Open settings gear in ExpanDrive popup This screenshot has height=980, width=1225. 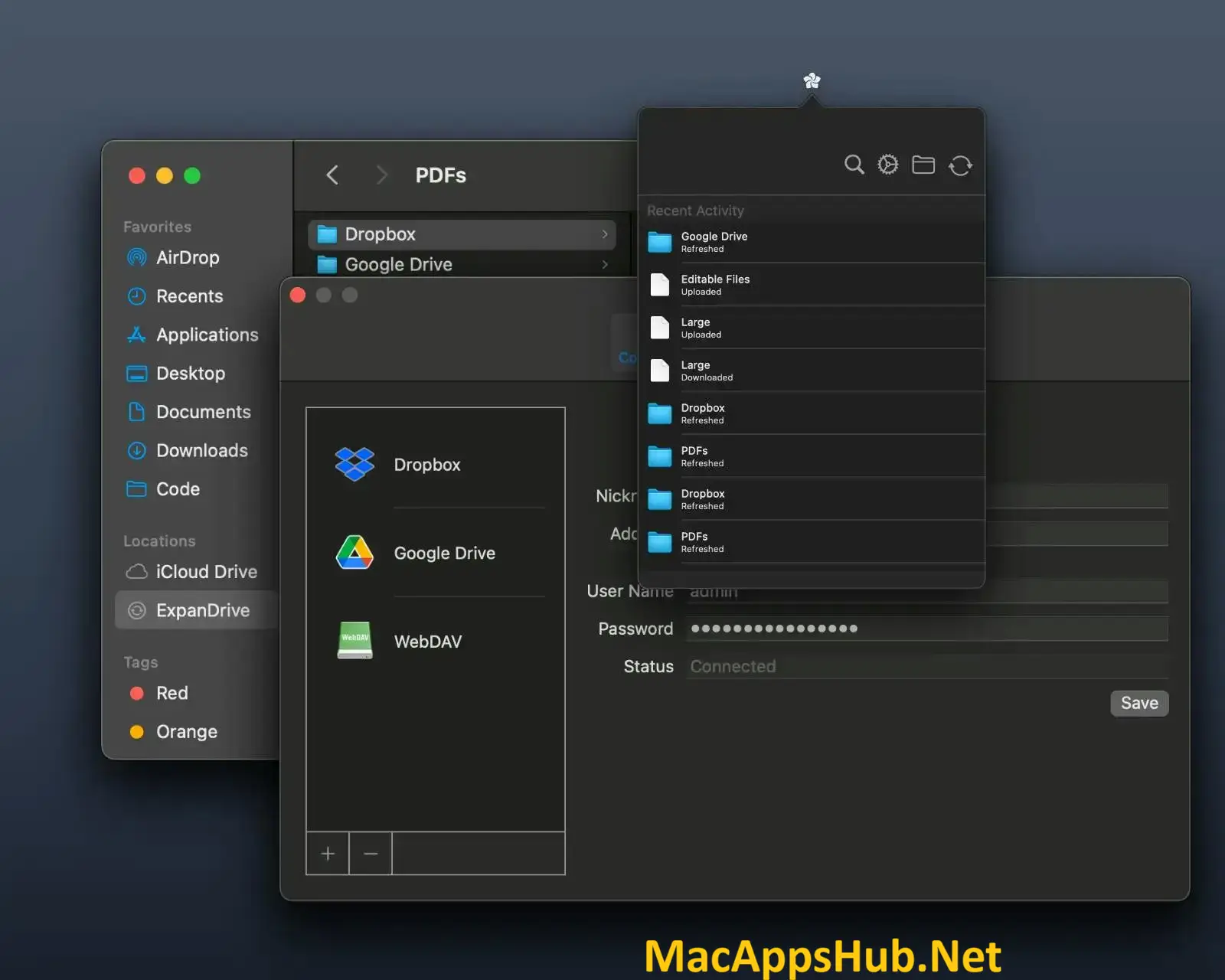888,165
